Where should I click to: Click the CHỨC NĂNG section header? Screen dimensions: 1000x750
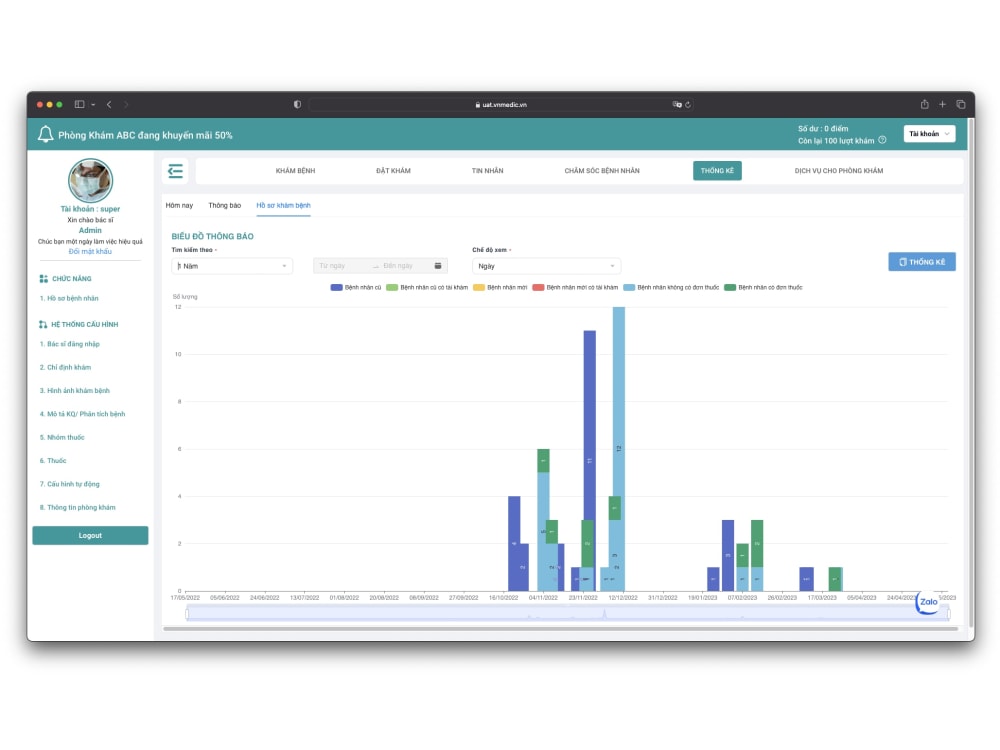[x=66, y=279]
